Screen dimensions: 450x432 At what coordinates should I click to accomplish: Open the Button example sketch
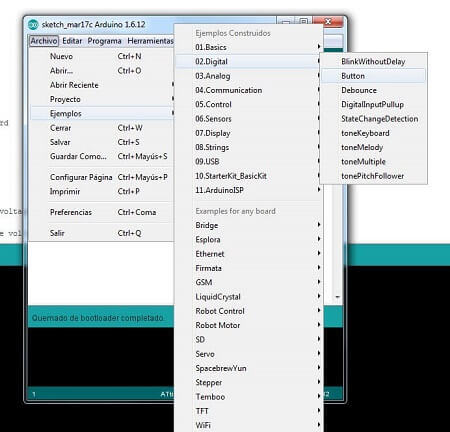[373, 76]
